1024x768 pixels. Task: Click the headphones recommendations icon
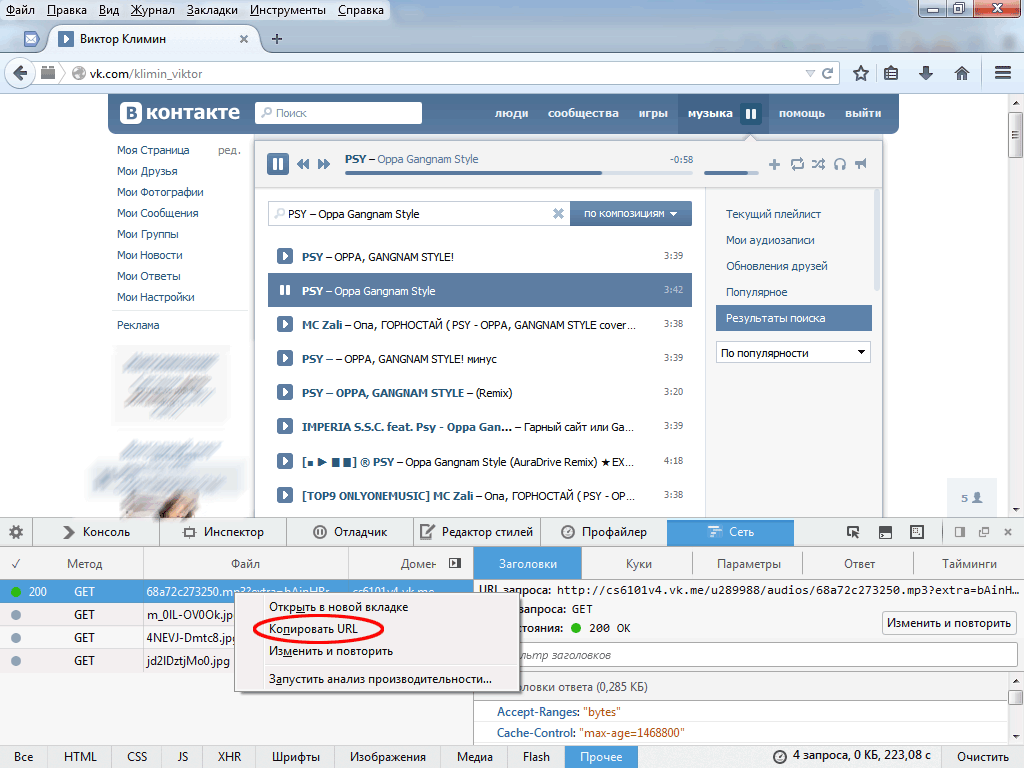(840, 164)
